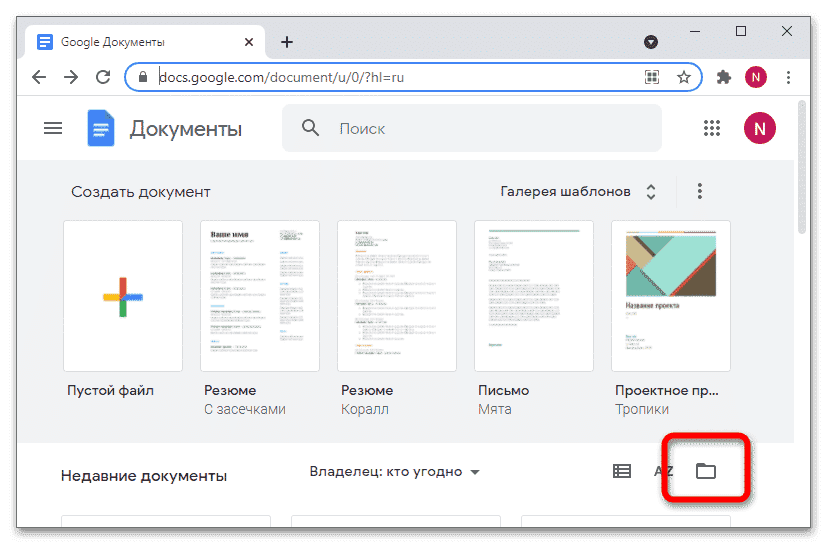Expand the Галерея шаблонов template gallery
The height and width of the screenshot is (544, 827).
[x=579, y=191]
